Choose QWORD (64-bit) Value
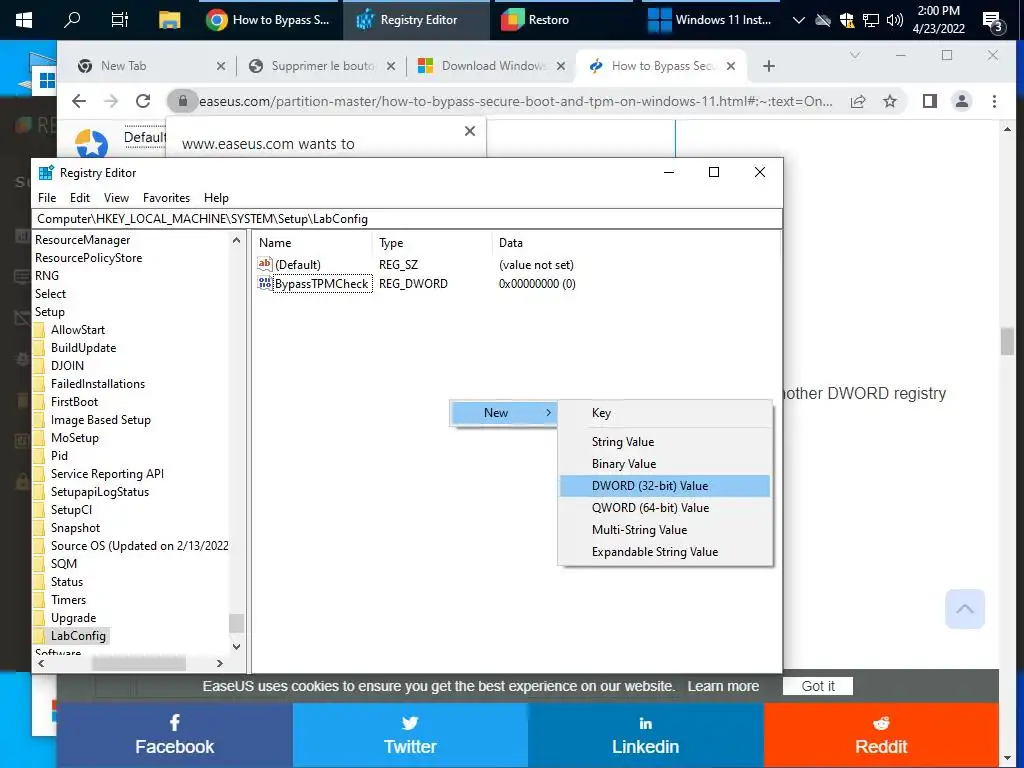 click(x=665, y=508)
